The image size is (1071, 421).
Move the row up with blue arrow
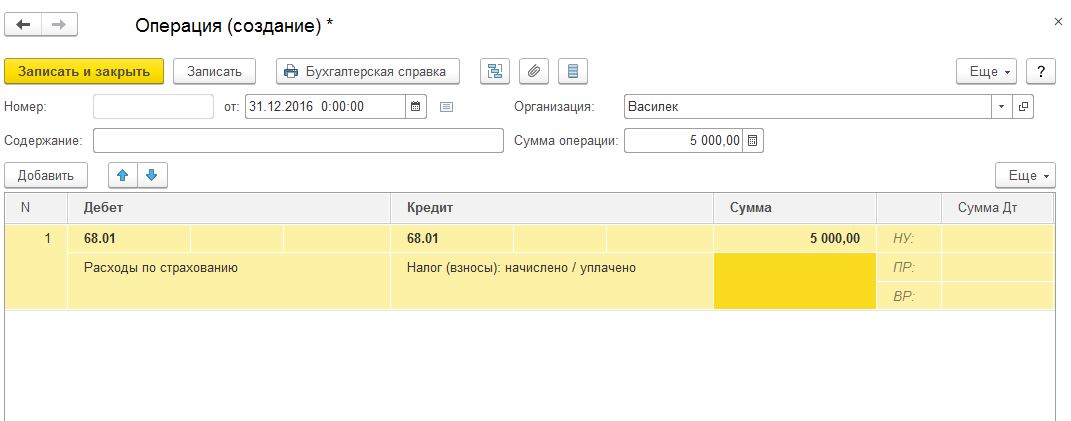point(123,175)
